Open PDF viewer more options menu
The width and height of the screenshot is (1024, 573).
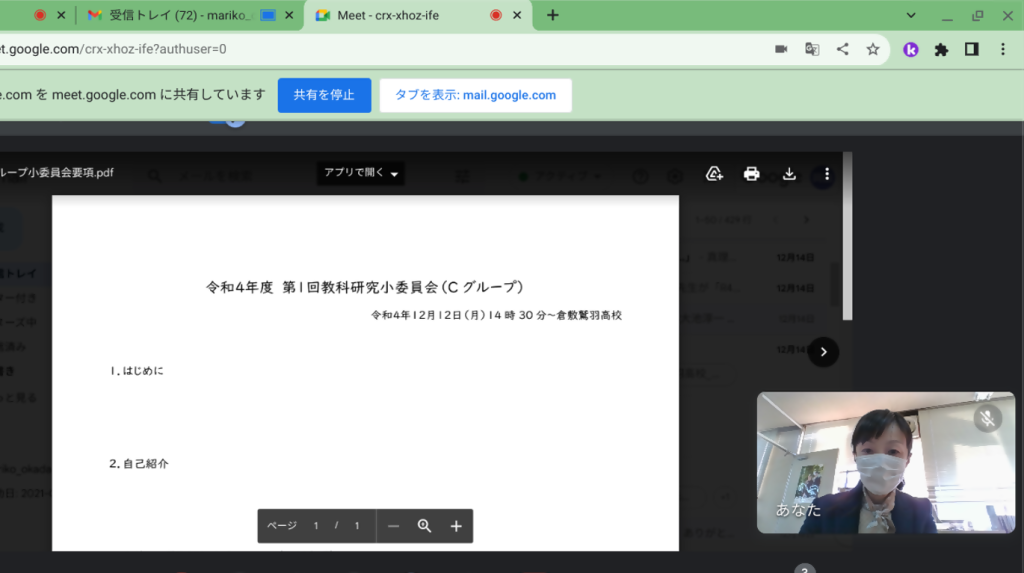(827, 173)
